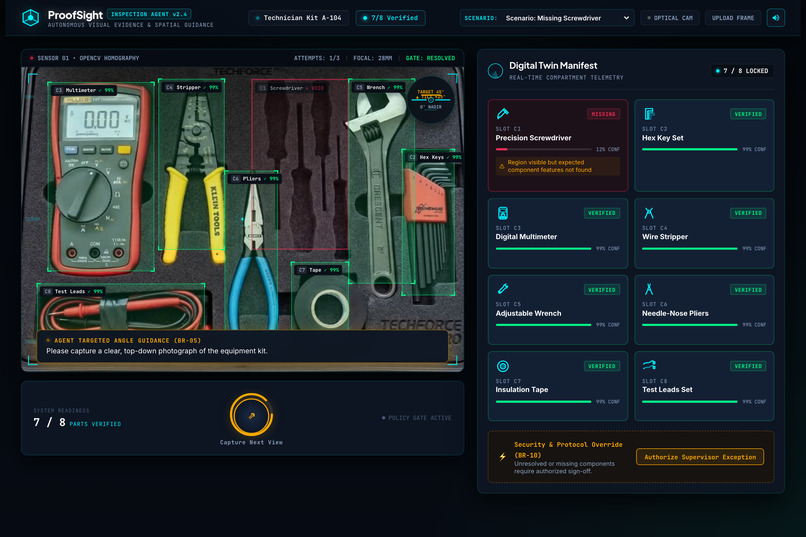806x537 pixels.
Task: Click the Digital Twin Manifest circular icon
Action: pyautogui.click(x=495, y=71)
